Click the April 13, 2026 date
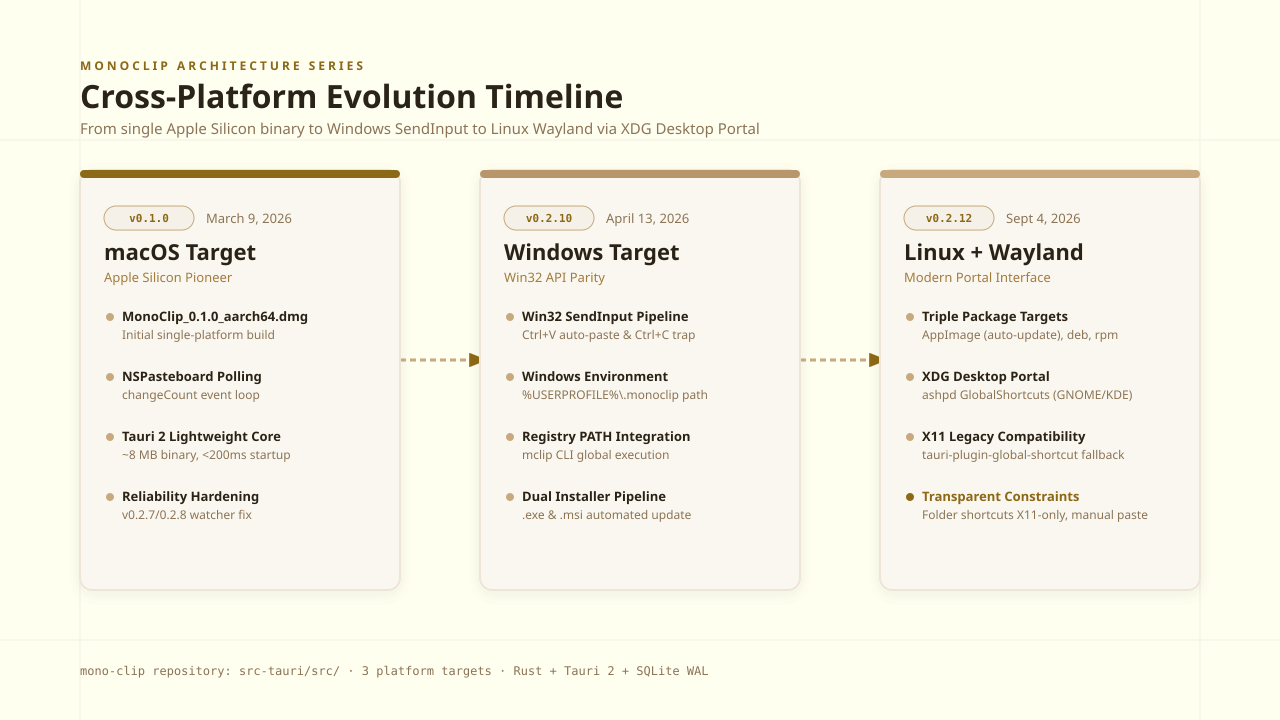 [647, 218]
